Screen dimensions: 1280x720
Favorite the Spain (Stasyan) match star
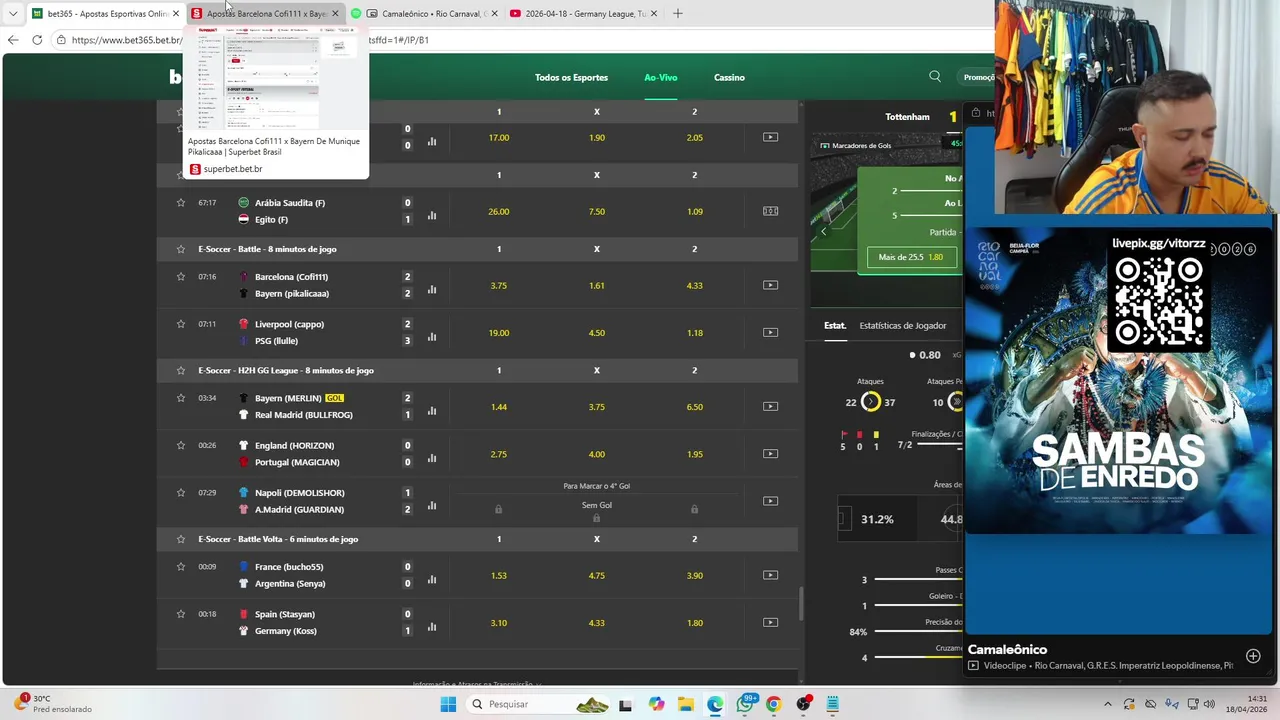181,614
